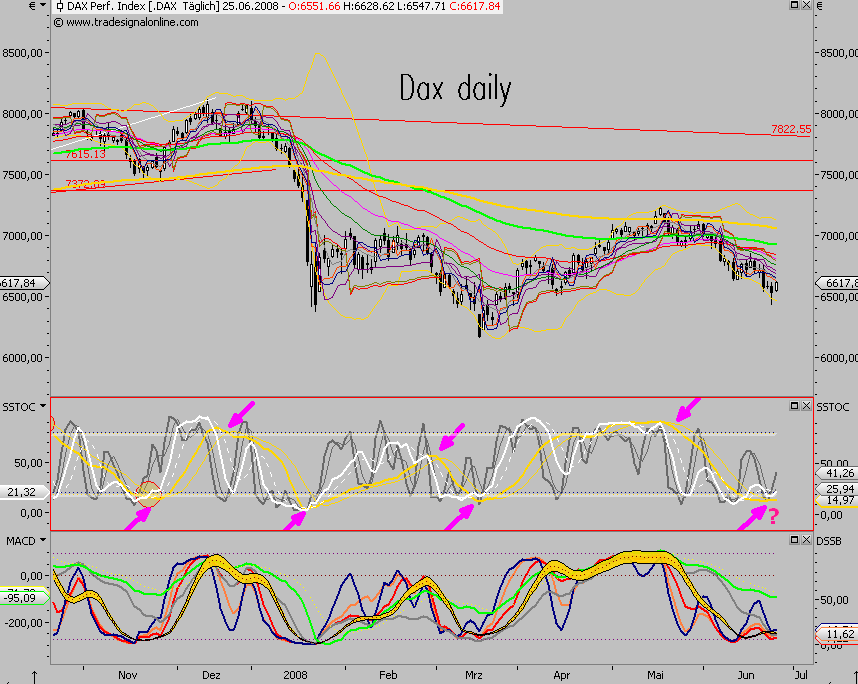Click the 8500,00 left axis price label
The height and width of the screenshot is (684, 858).
(x=22, y=53)
